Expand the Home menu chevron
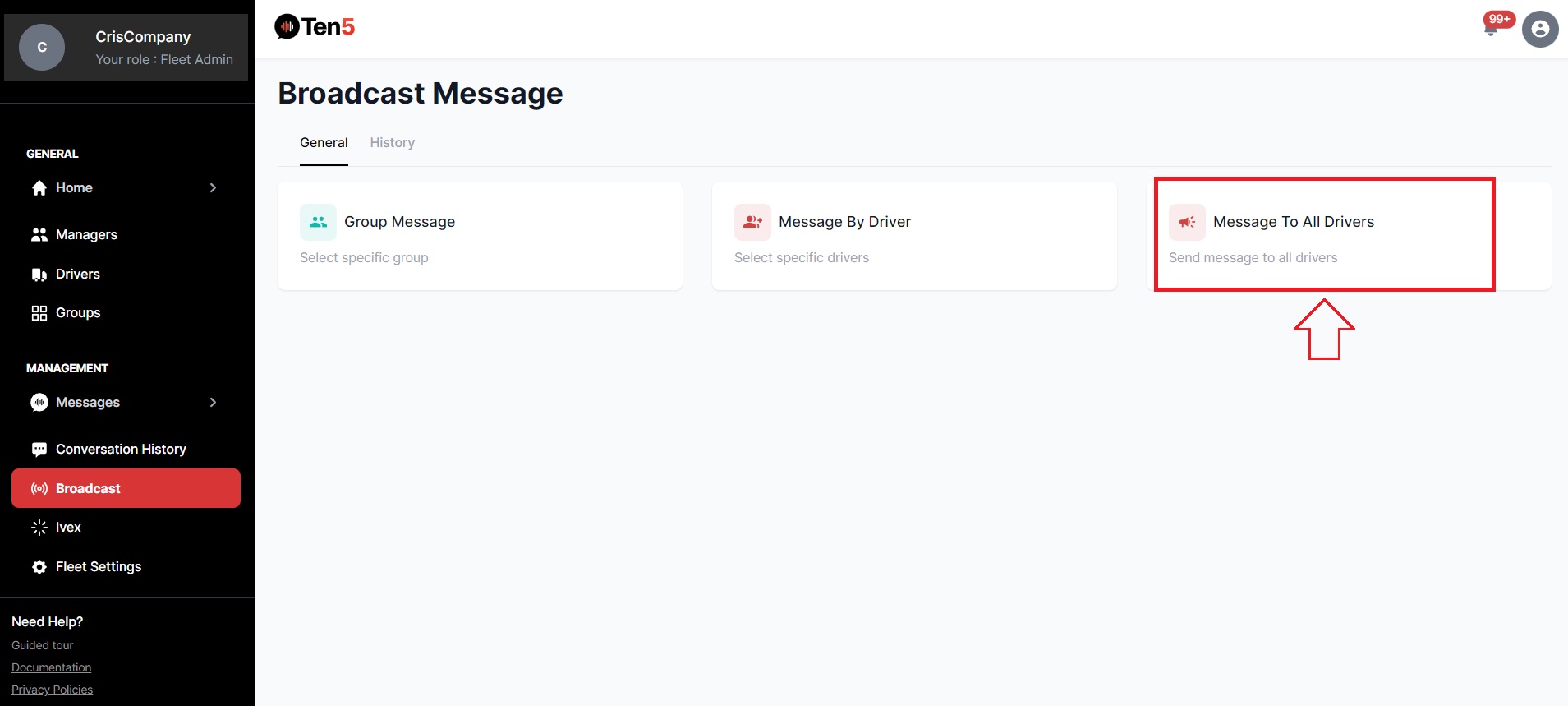The height and width of the screenshot is (706, 1568). tap(213, 188)
